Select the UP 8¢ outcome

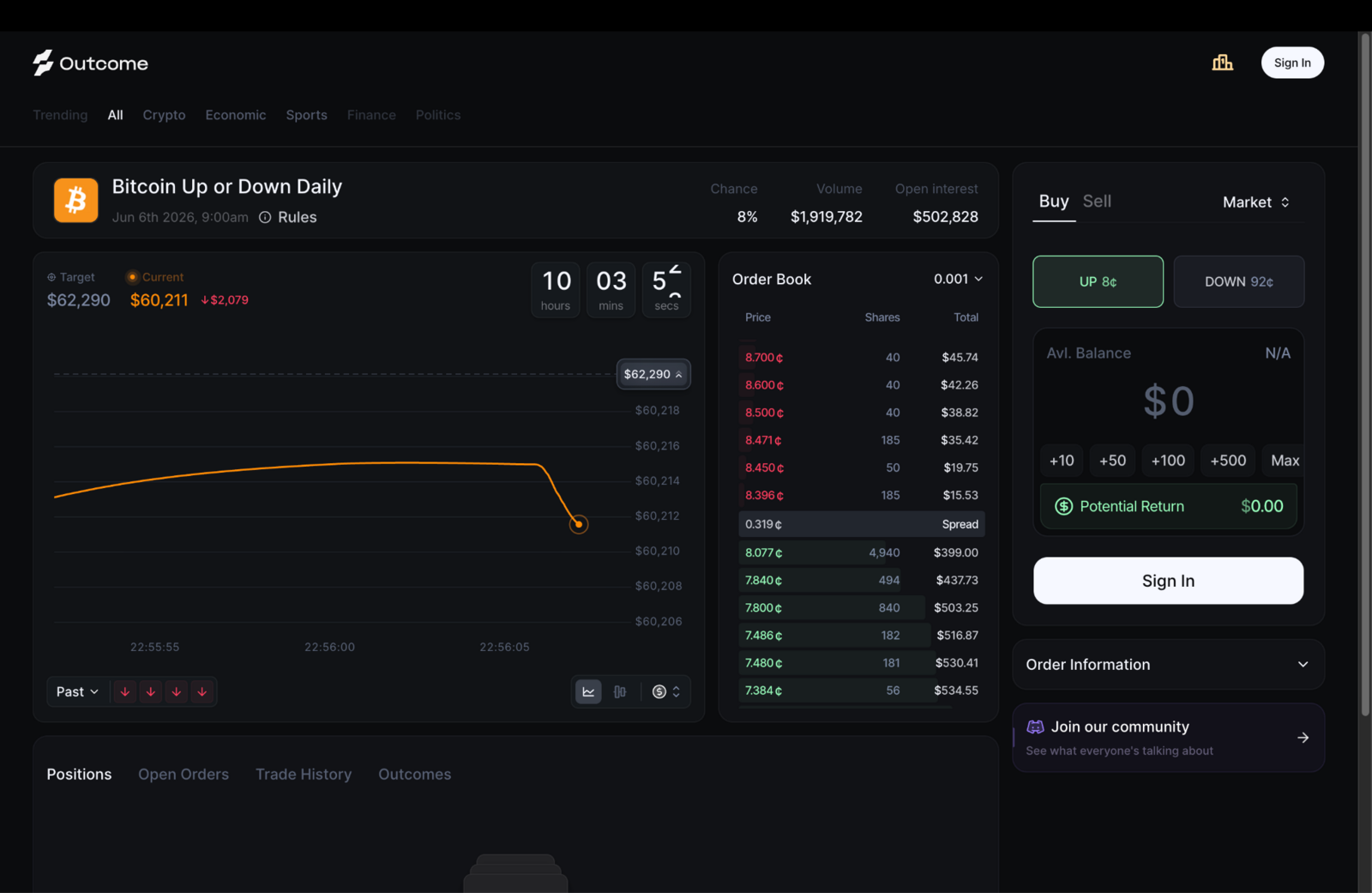[1098, 281]
